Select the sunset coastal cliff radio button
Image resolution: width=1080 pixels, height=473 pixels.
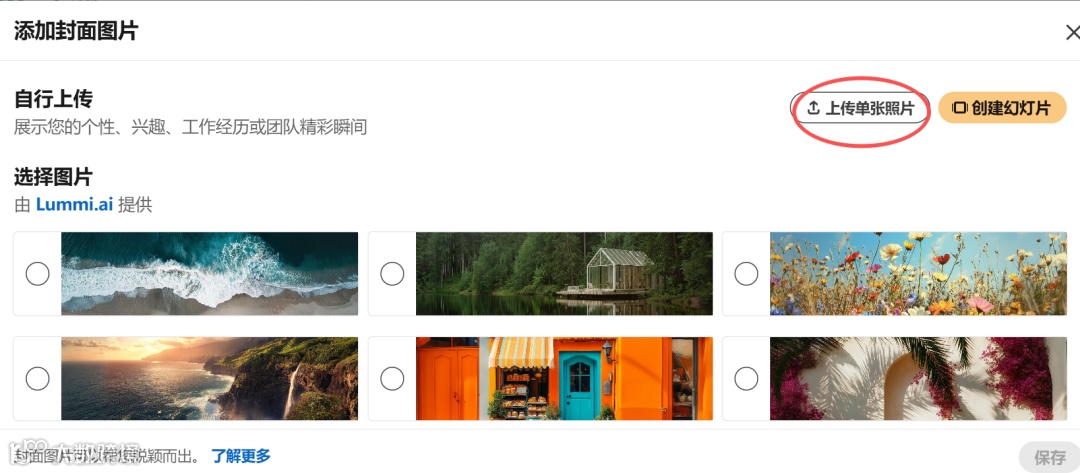(37, 378)
